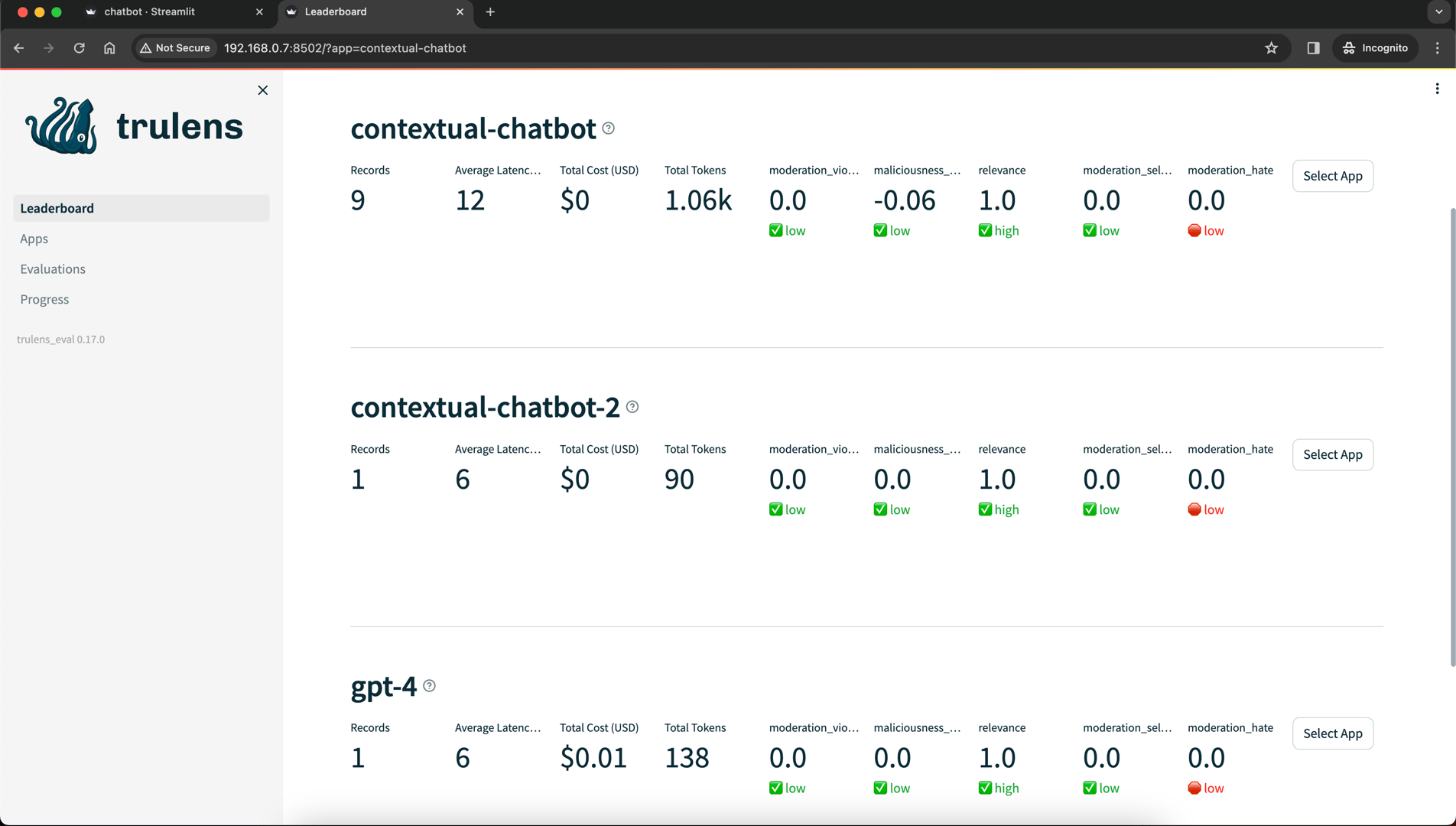Reload the Leaderboard page

point(79,48)
